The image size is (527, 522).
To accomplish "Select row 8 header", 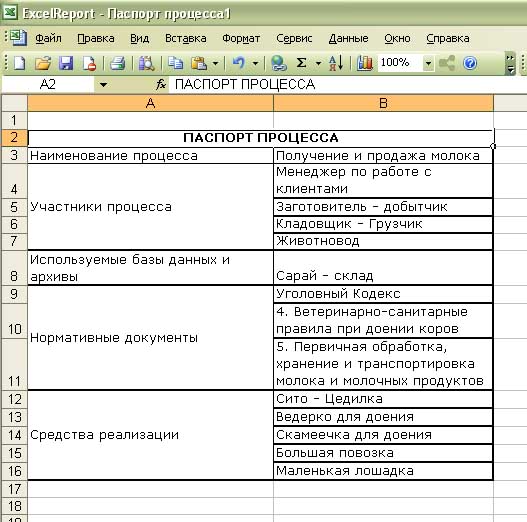I will [x=14, y=268].
